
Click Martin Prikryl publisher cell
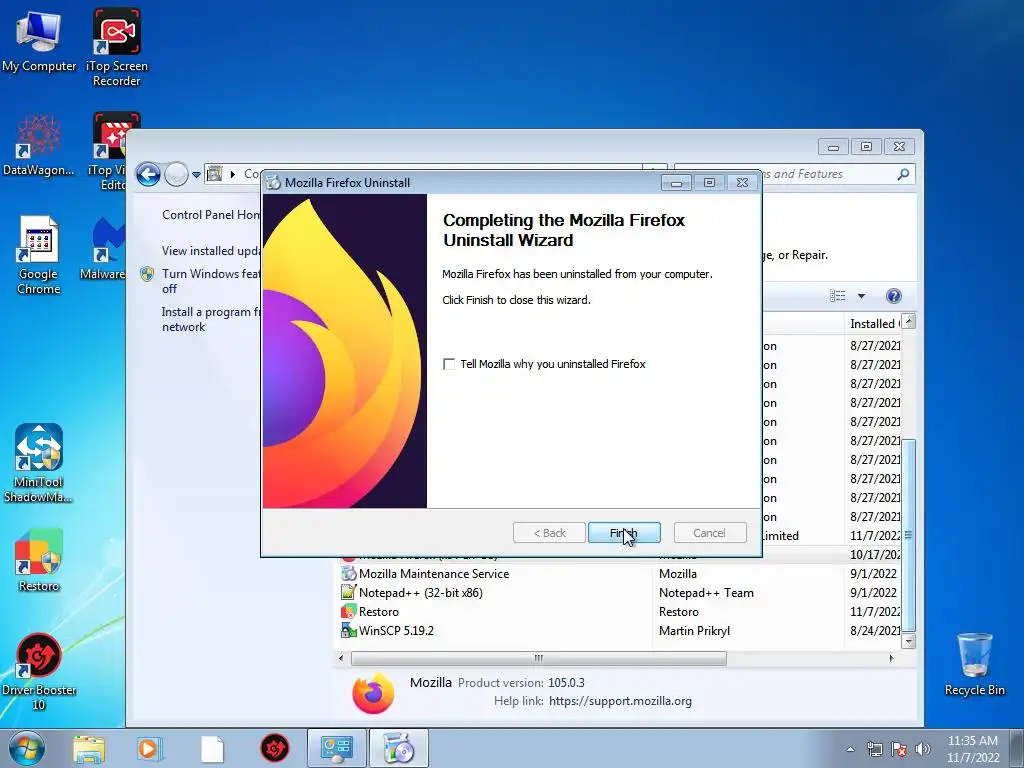[x=694, y=630]
